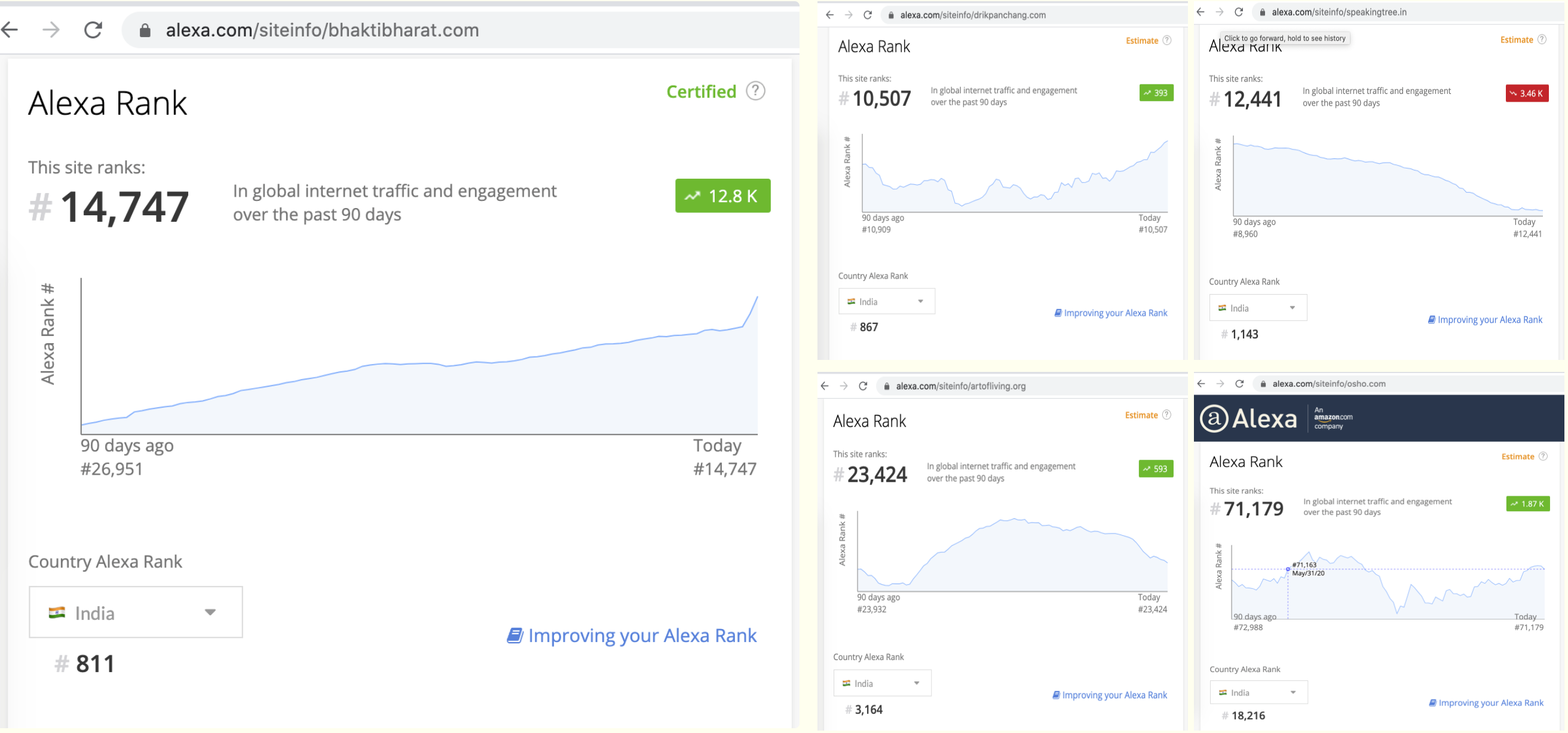The width and height of the screenshot is (1568, 733).
Task: Click forward arrow in bhaktibharat.com browser
Action: (x=51, y=29)
